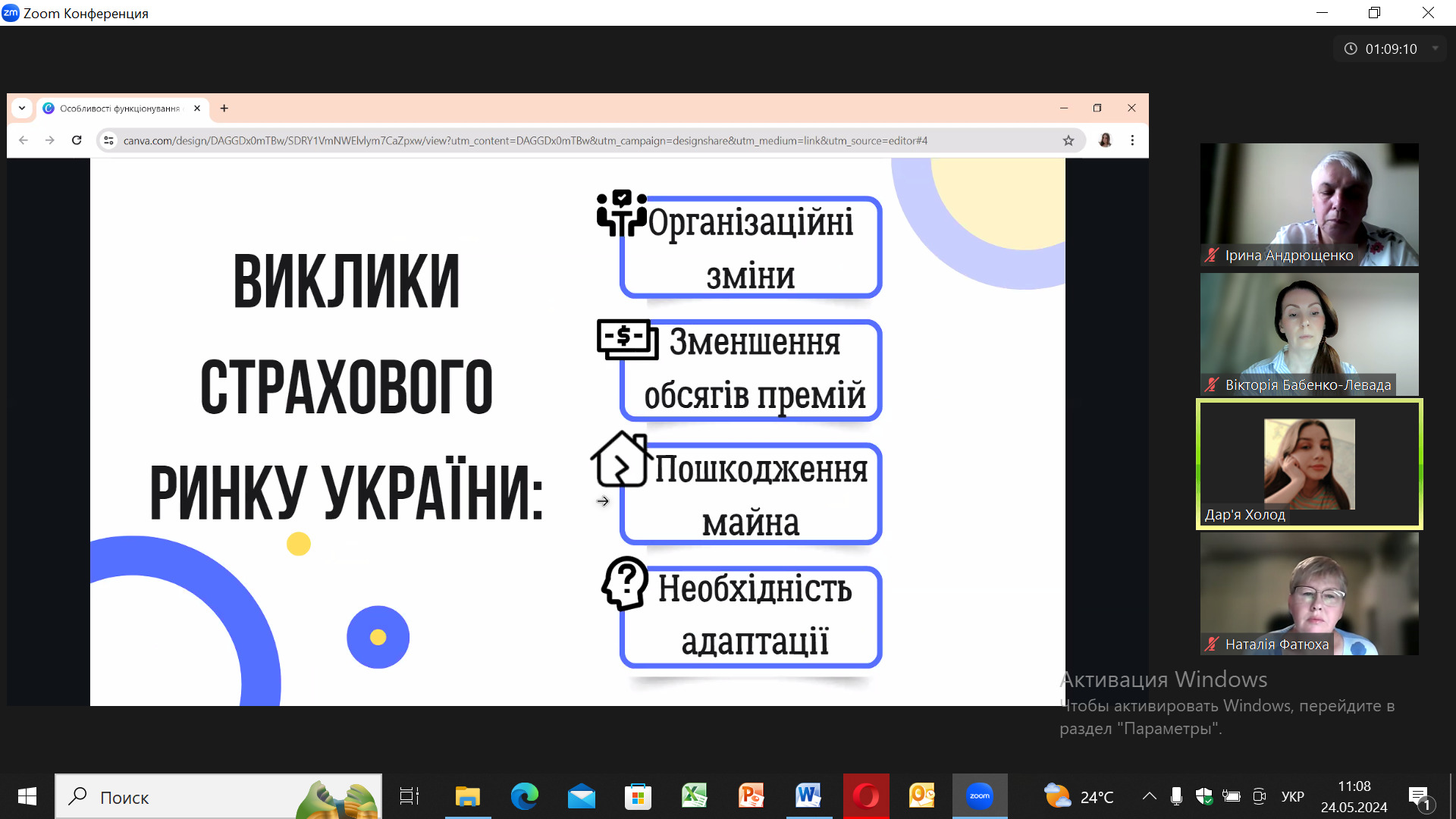Expand the browser tab search dropdown
This screenshot has width=1456, height=819.
(x=22, y=108)
